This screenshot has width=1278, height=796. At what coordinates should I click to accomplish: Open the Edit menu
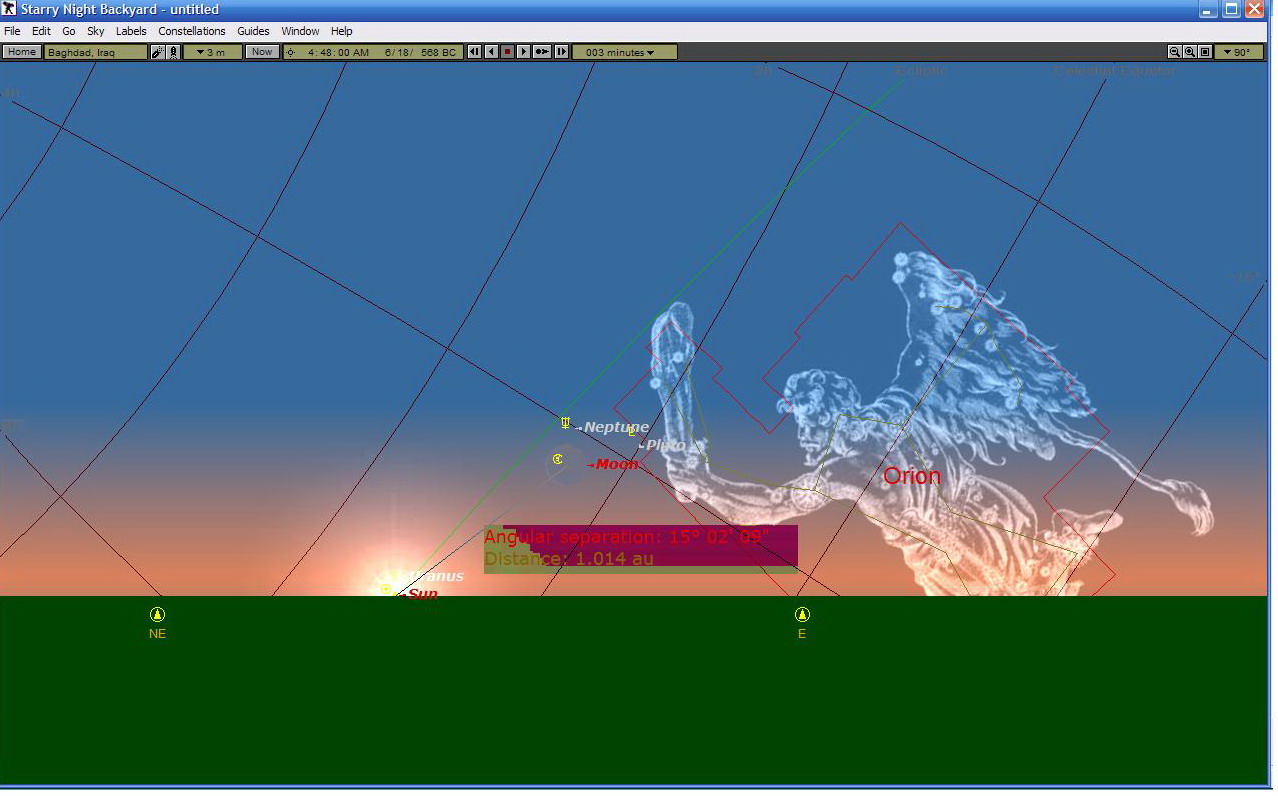(x=41, y=31)
